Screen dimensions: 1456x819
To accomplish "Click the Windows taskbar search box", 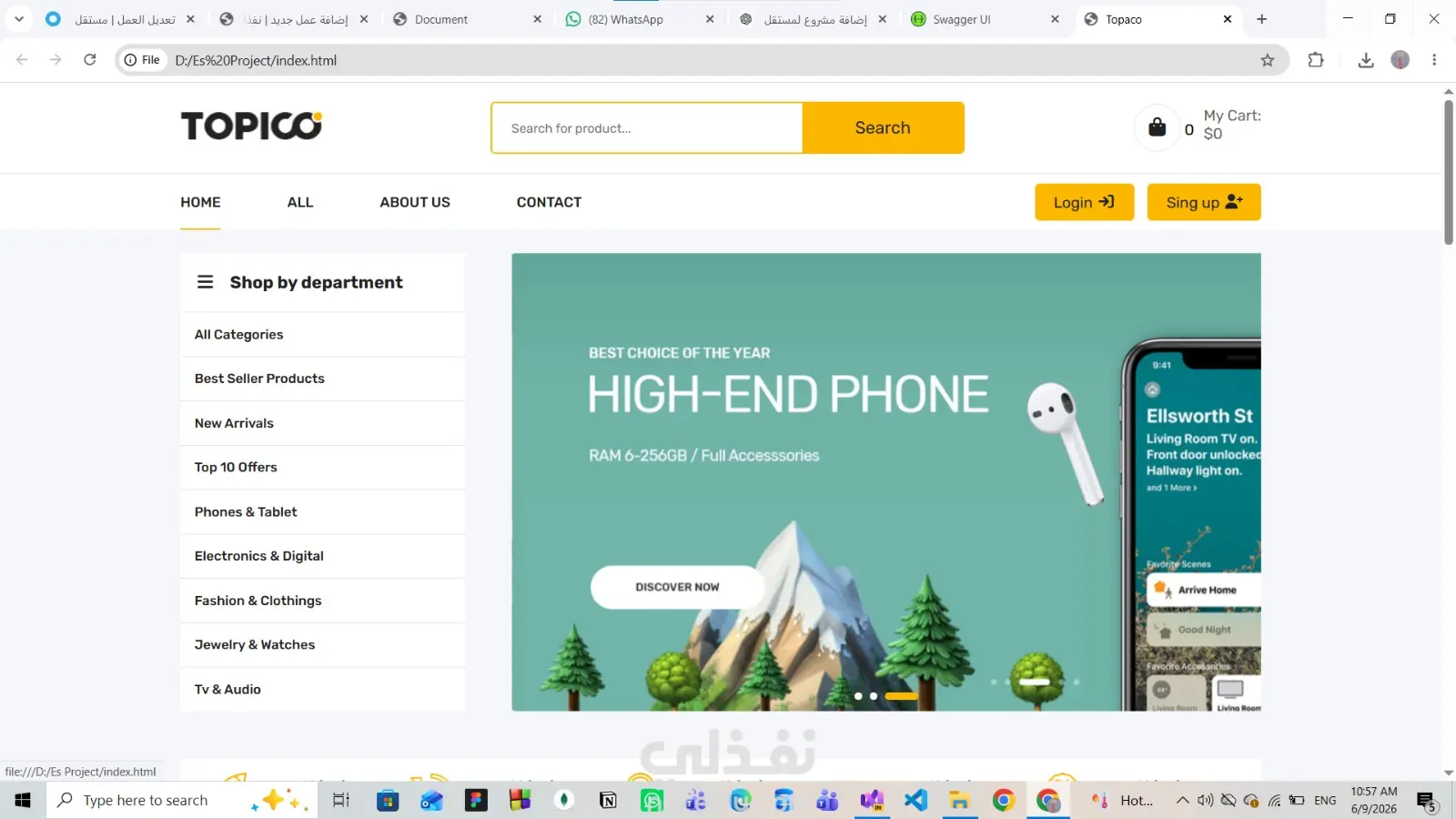I will pyautogui.click(x=182, y=800).
